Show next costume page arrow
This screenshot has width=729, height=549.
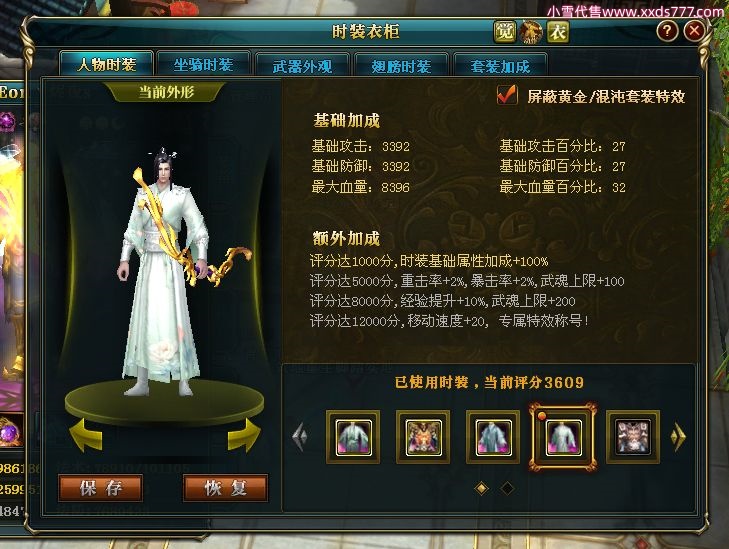click(678, 437)
